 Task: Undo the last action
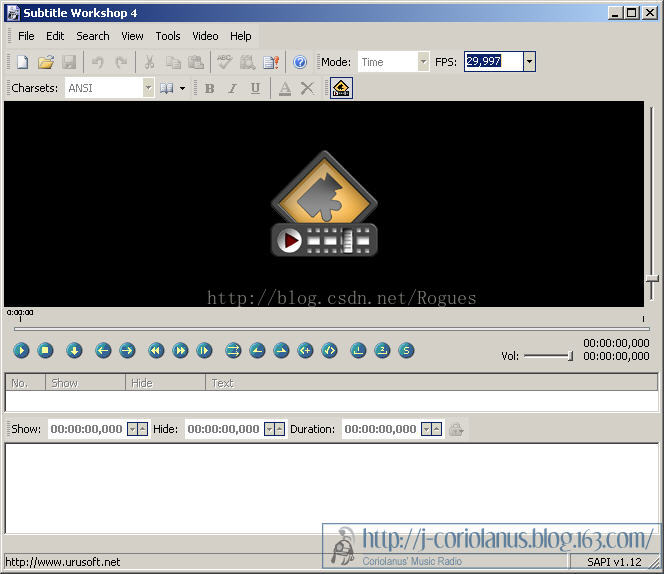(x=98, y=62)
